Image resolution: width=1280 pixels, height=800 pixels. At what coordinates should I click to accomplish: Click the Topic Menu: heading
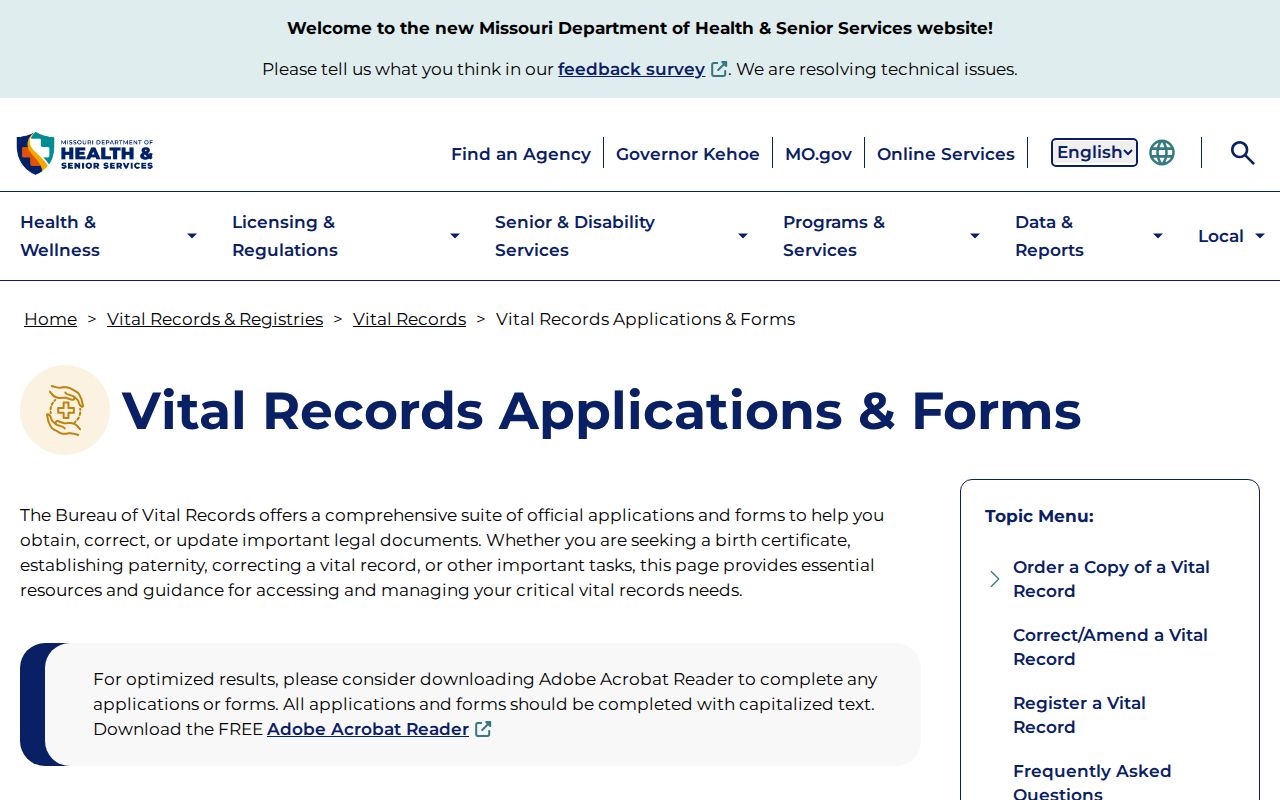[x=1039, y=516]
